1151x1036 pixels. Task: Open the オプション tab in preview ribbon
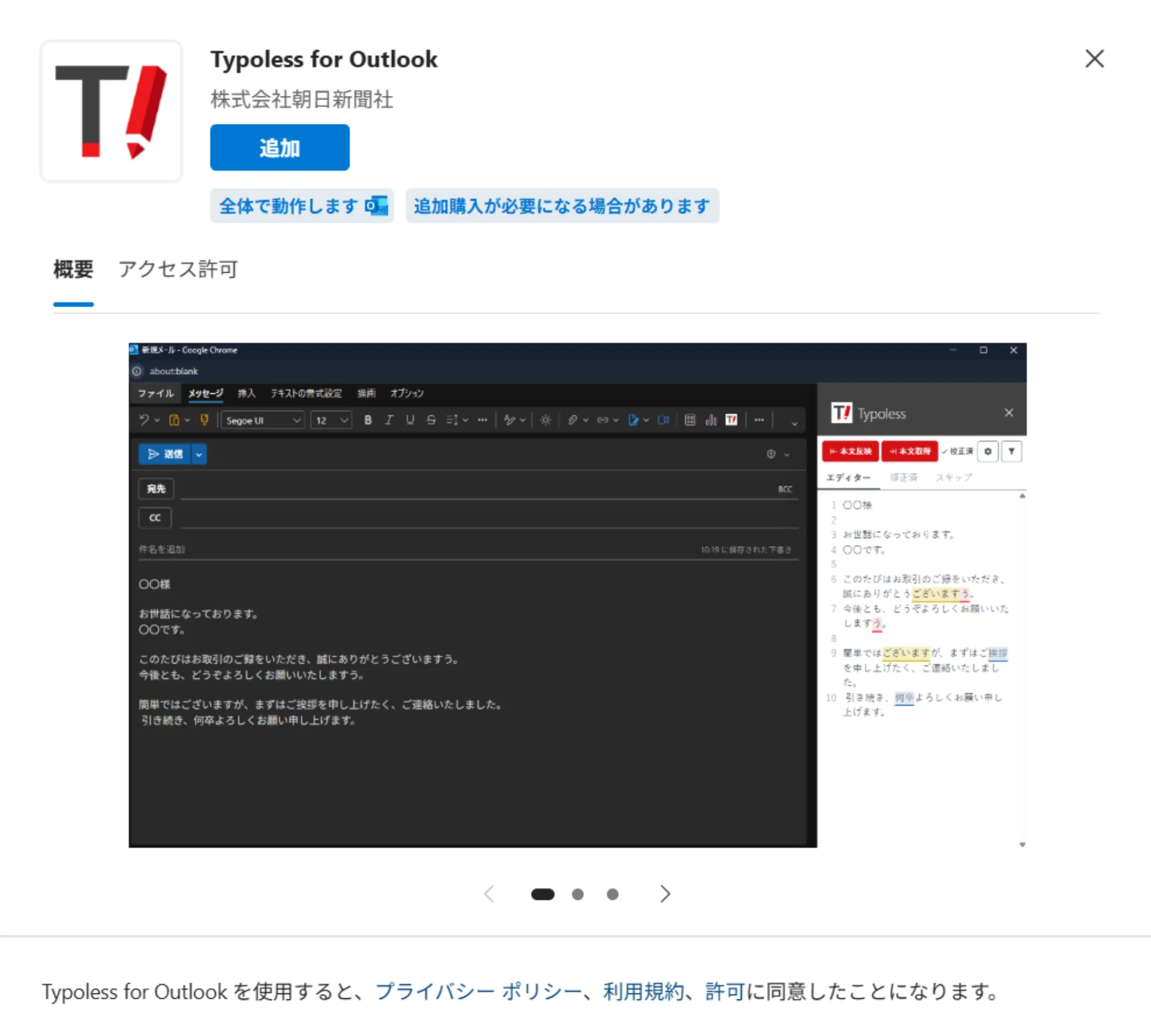(x=407, y=393)
